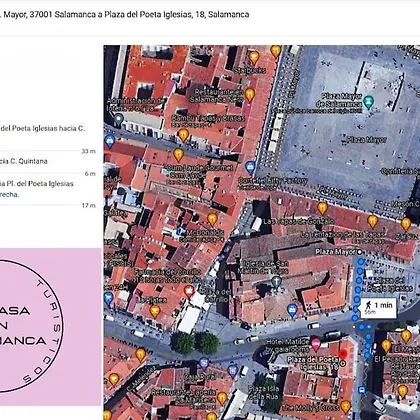Image resolution: width=420 pixels, height=420 pixels.
Task: Click the Starbucks restaurant pin
Action: coord(254,57)
